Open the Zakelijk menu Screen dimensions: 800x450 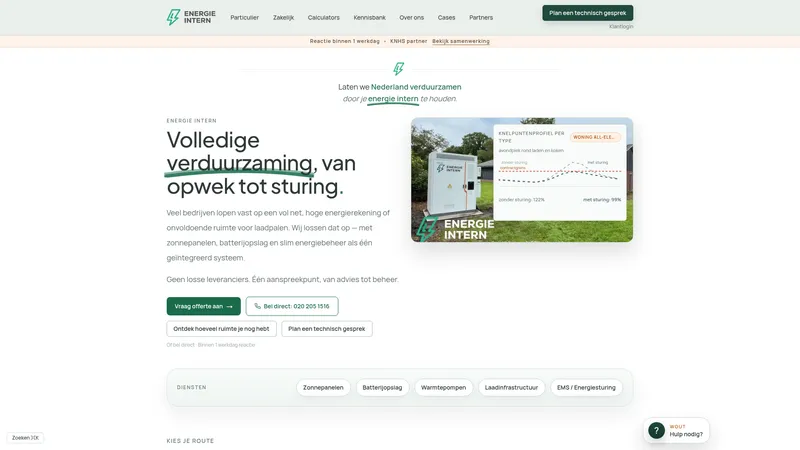pyautogui.click(x=283, y=17)
